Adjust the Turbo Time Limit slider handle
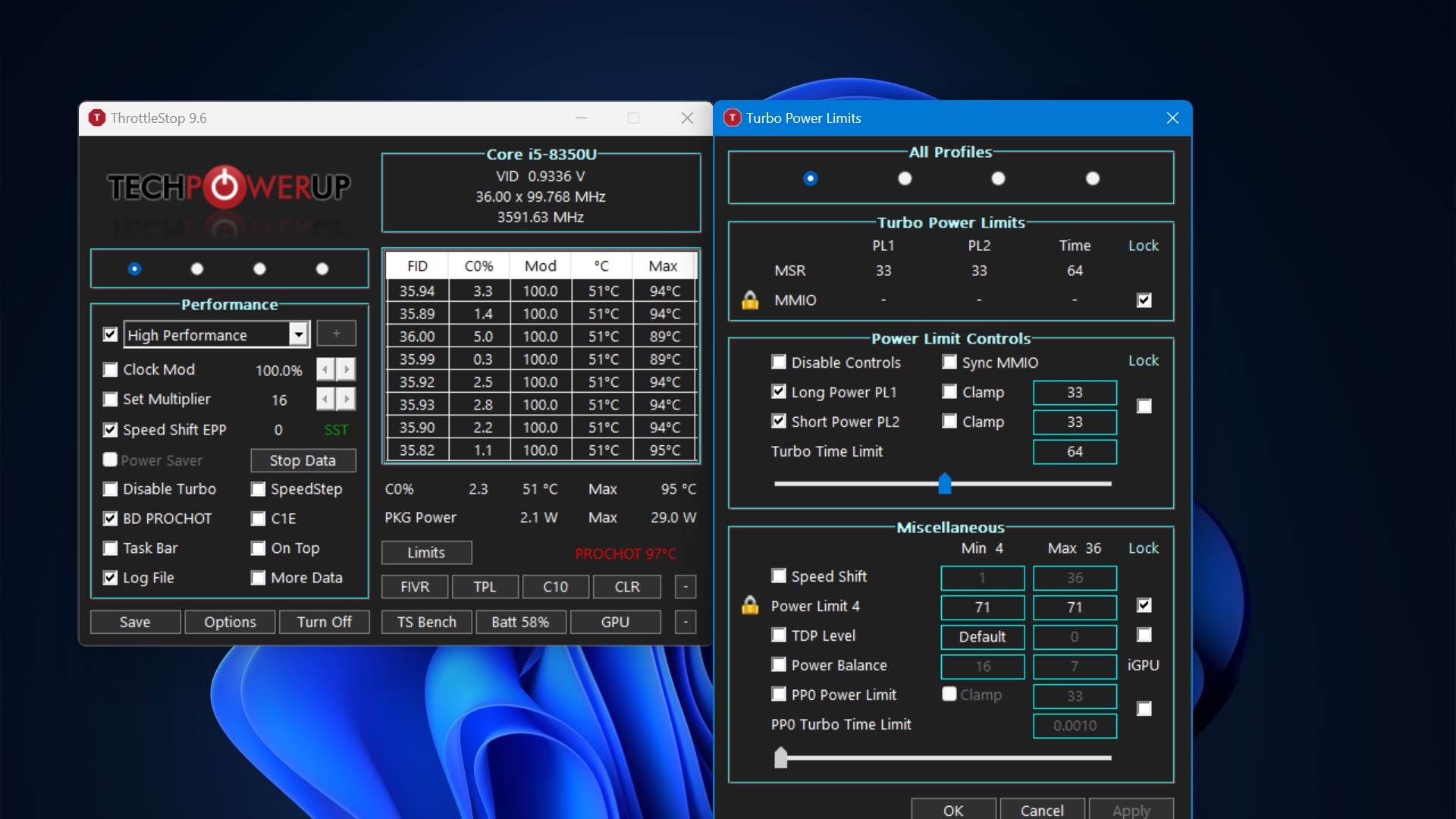The width and height of the screenshot is (1456, 819). [x=945, y=483]
